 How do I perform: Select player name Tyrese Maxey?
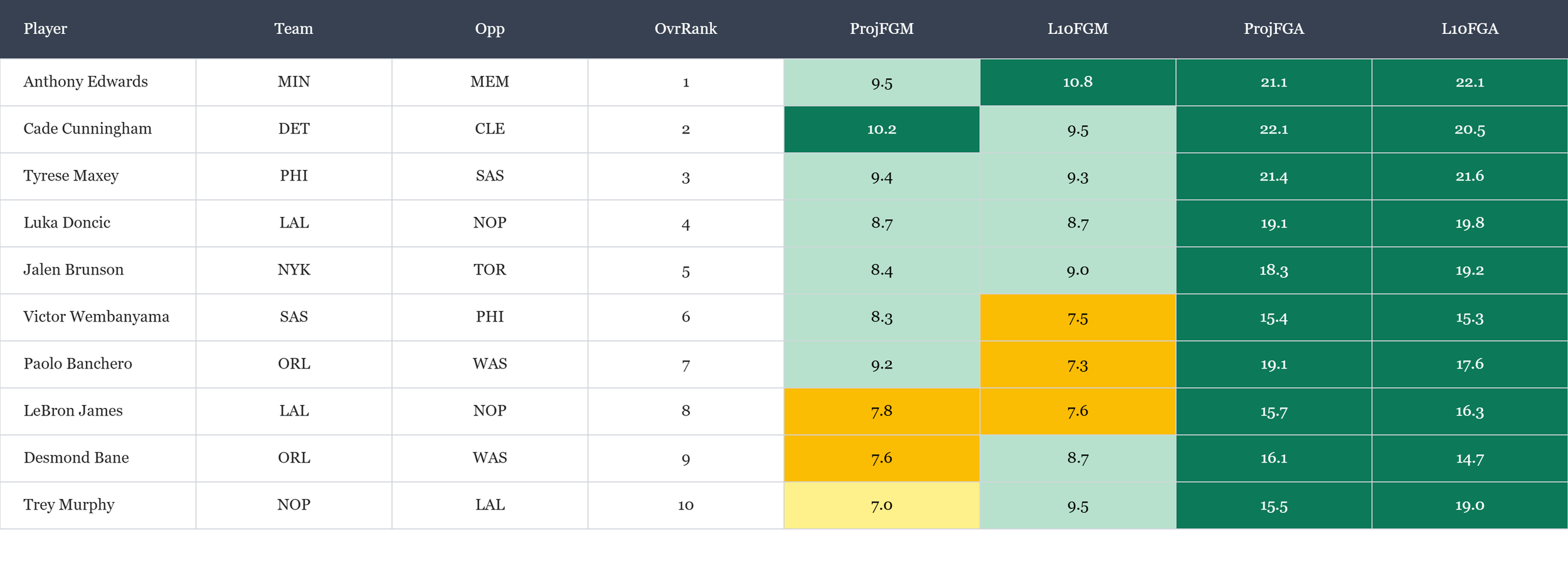pyautogui.click(x=71, y=175)
